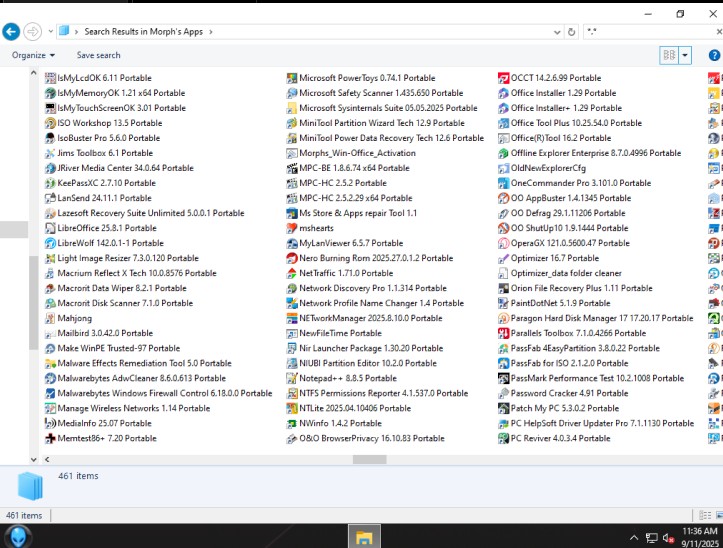
Task: Select the MPC-BE 1.8.6.74 x64 icon
Action: [292, 168]
